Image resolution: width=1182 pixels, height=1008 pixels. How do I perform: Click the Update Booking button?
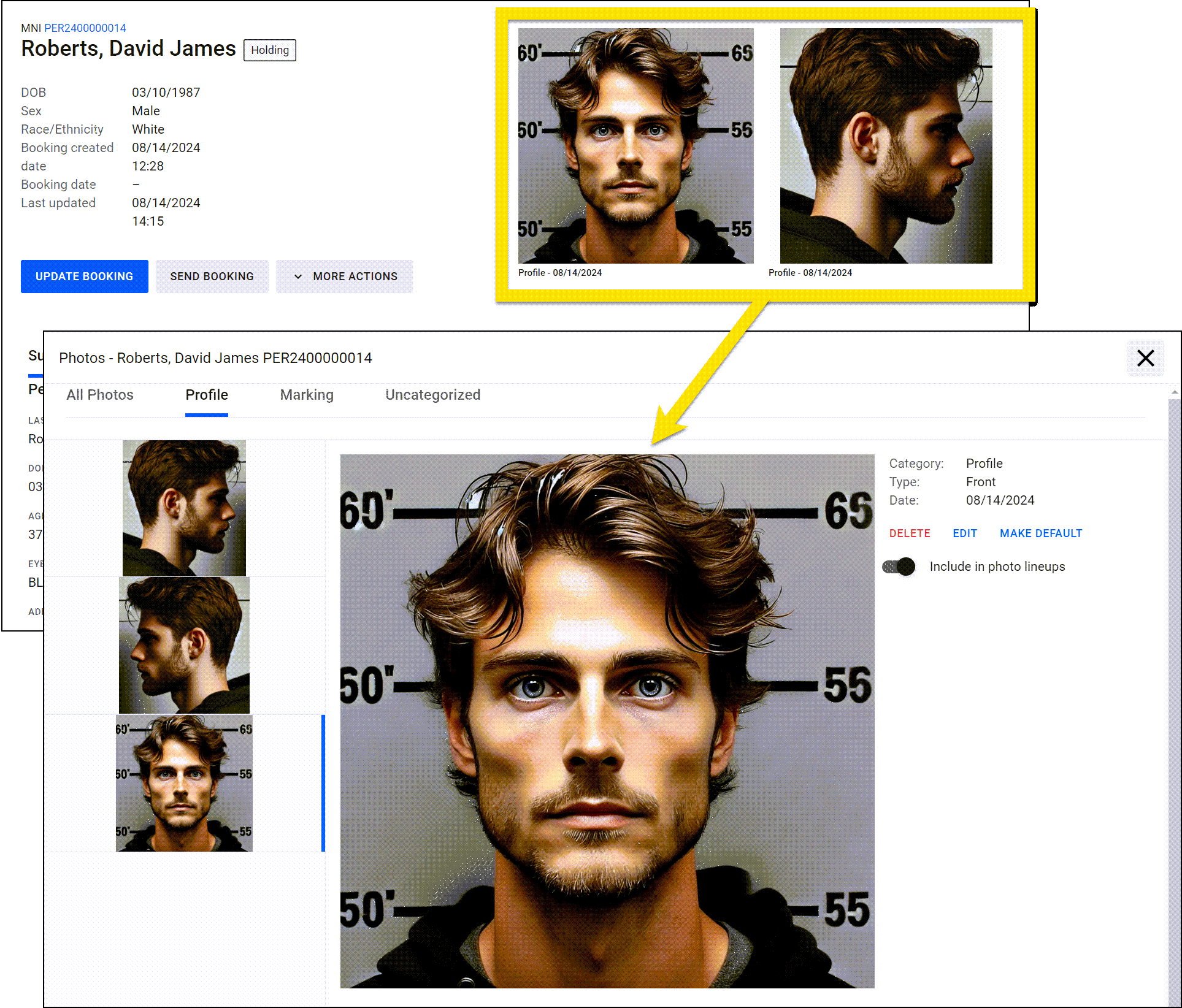(x=85, y=277)
